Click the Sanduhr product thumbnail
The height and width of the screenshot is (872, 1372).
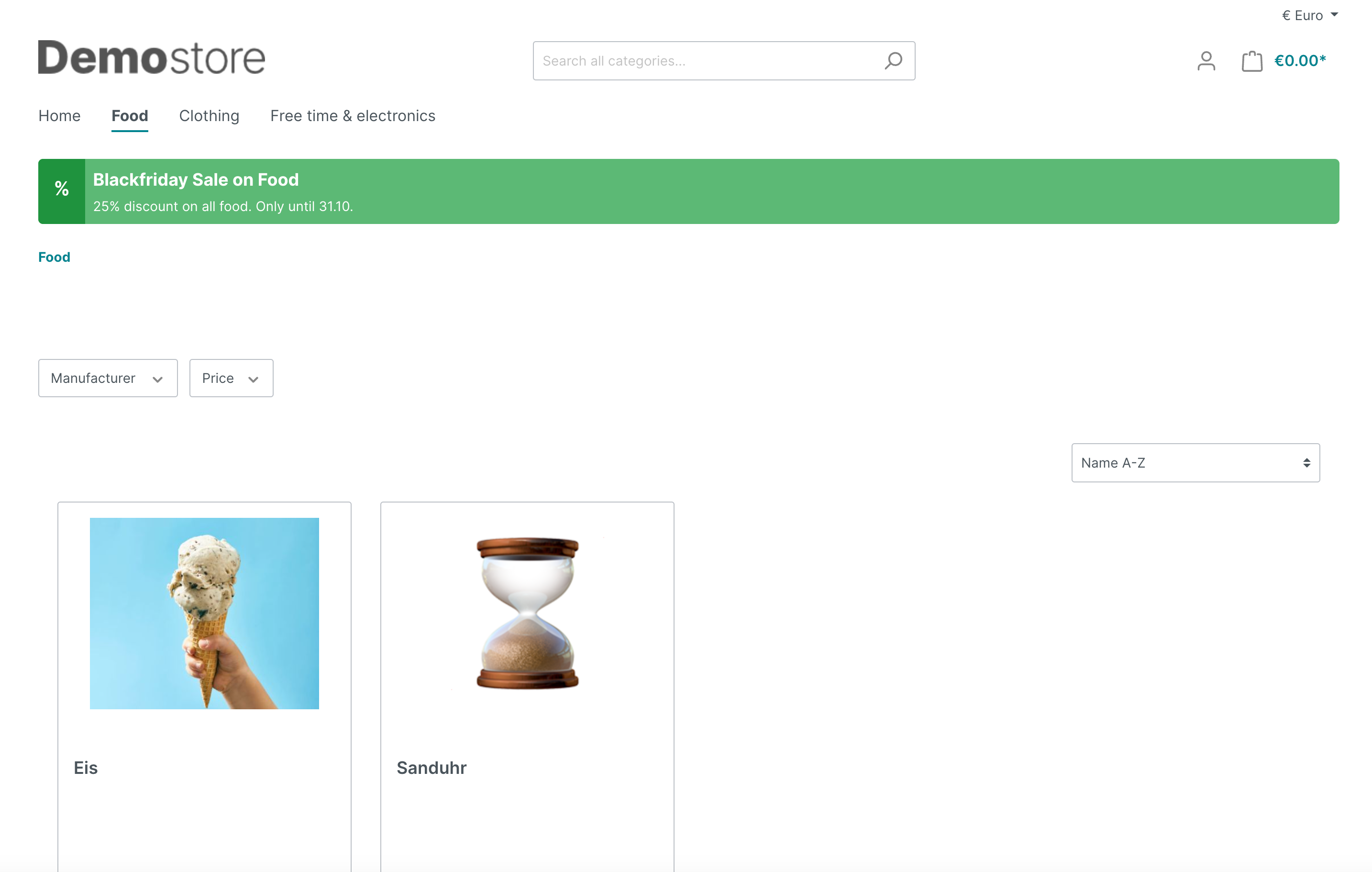527,613
